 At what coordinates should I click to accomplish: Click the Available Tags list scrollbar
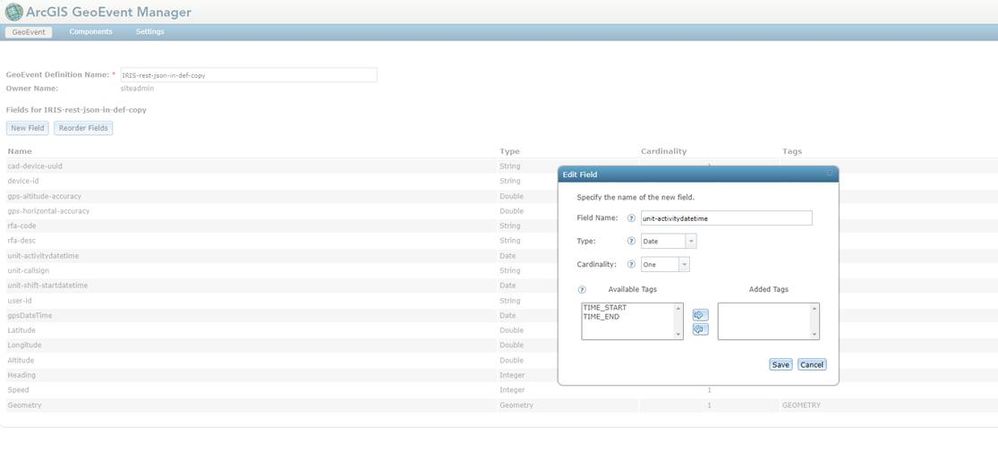click(x=678, y=321)
